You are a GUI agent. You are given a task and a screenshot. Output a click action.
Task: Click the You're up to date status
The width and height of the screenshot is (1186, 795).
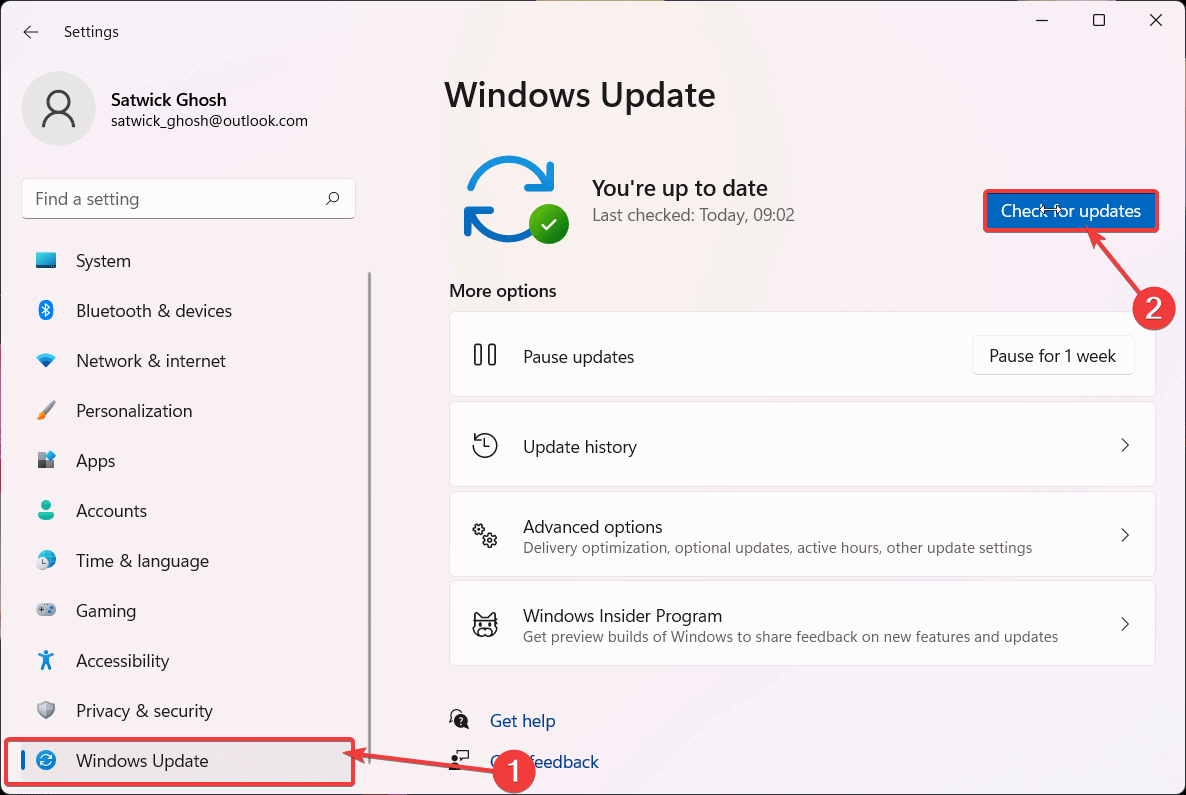(679, 188)
